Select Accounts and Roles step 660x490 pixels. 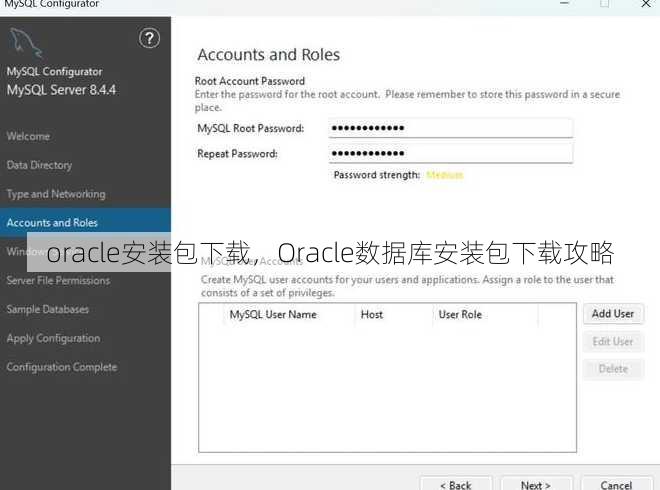[85, 222]
